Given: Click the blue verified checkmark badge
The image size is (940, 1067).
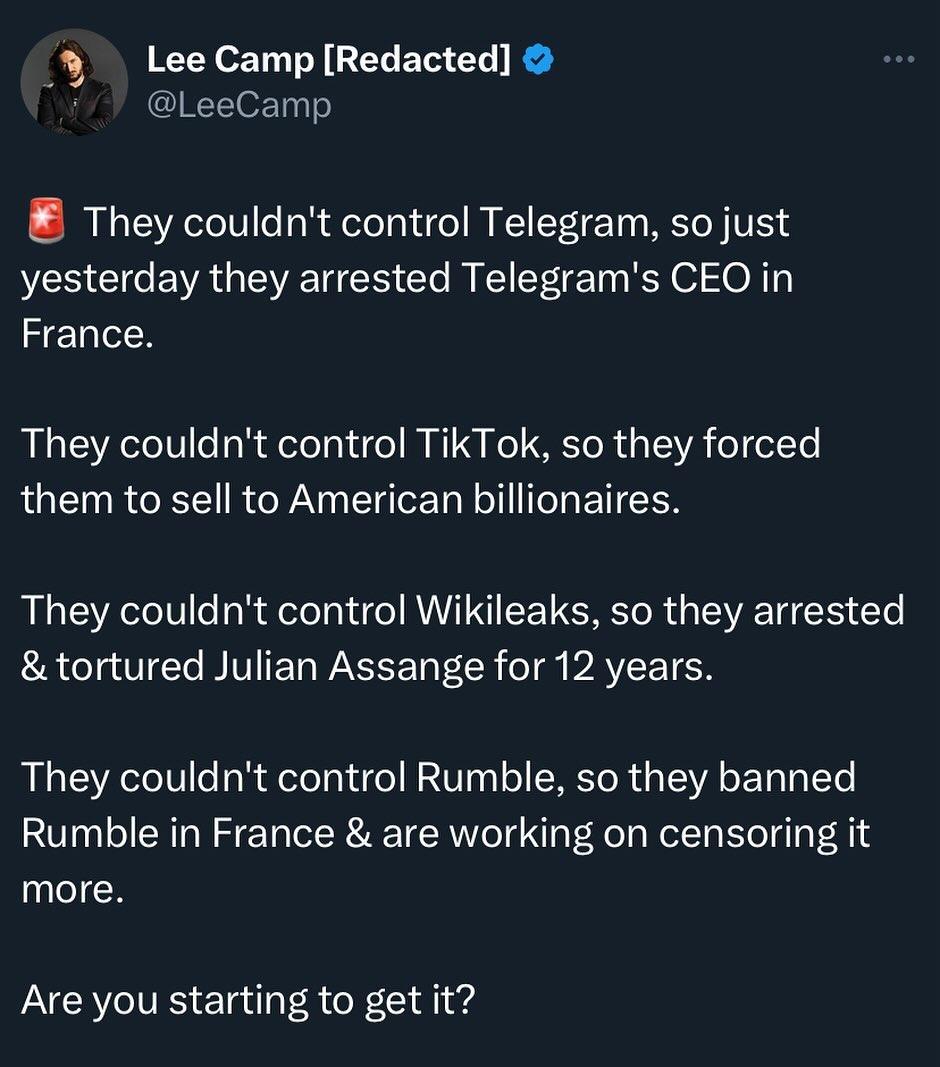Looking at the screenshot, I should (x=539, y=61).
